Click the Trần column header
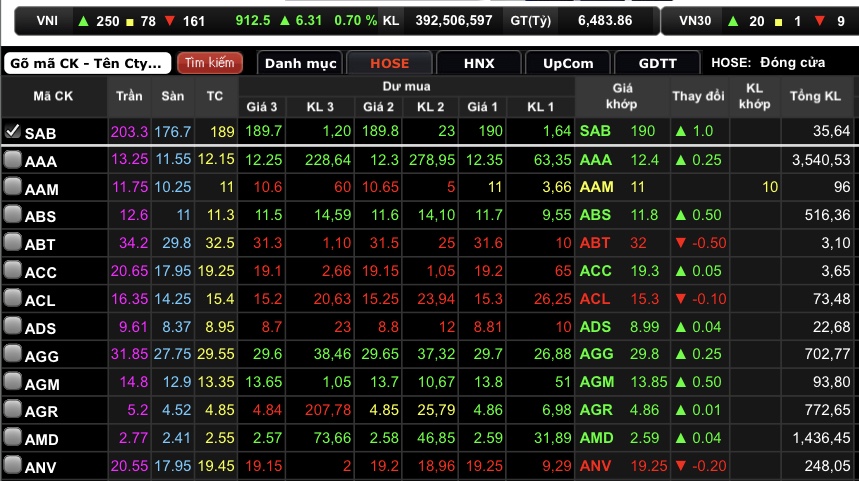The height and width of the screenshot is (481, 859). (x=129, y=96)
